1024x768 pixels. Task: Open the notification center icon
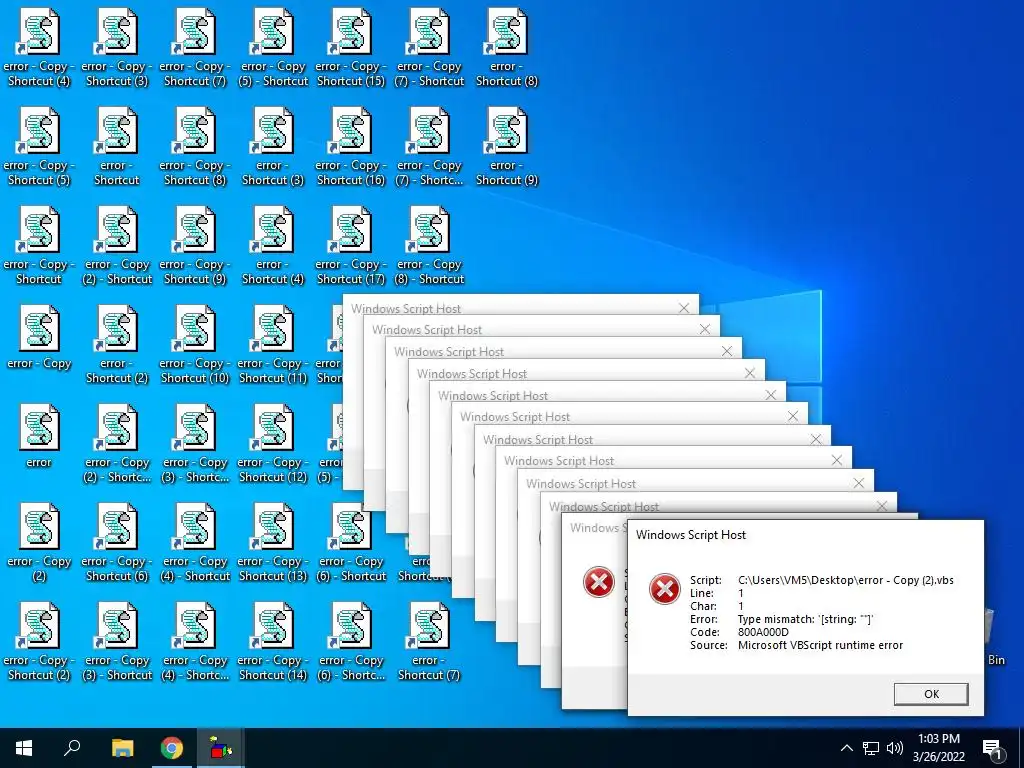coord(993,748)
